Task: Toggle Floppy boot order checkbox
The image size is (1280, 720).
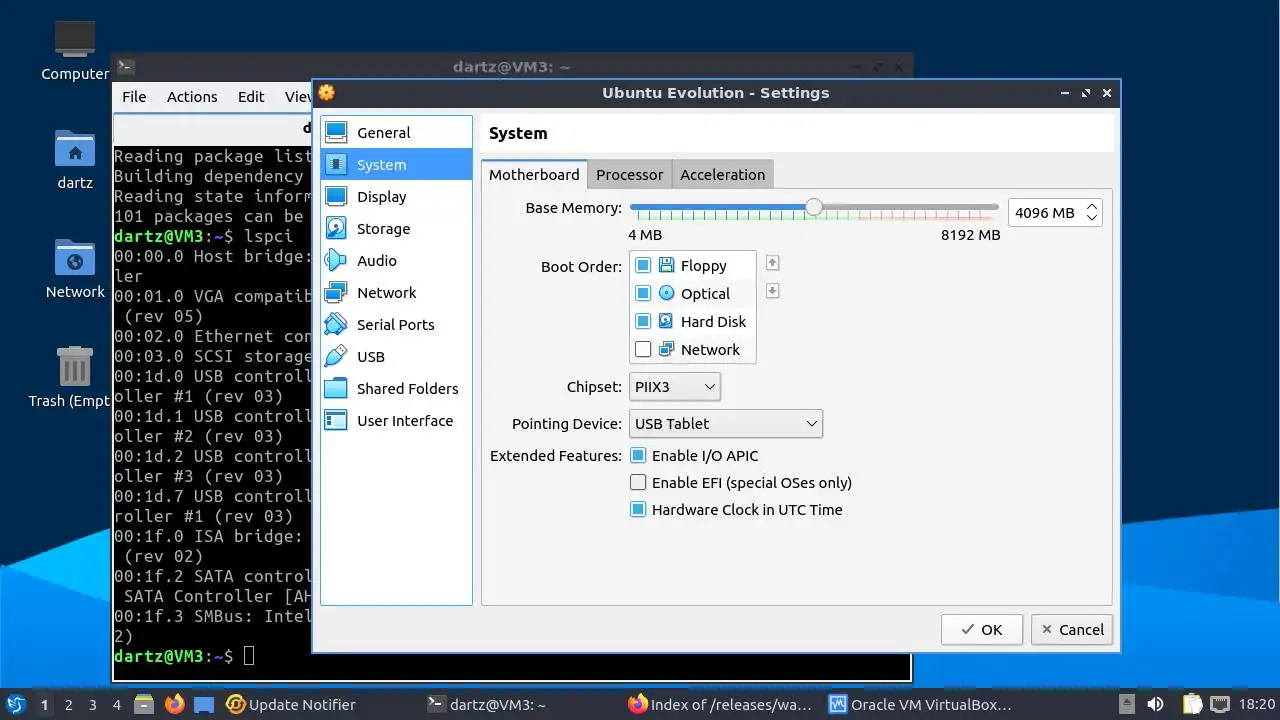Action: pos(643,266)
